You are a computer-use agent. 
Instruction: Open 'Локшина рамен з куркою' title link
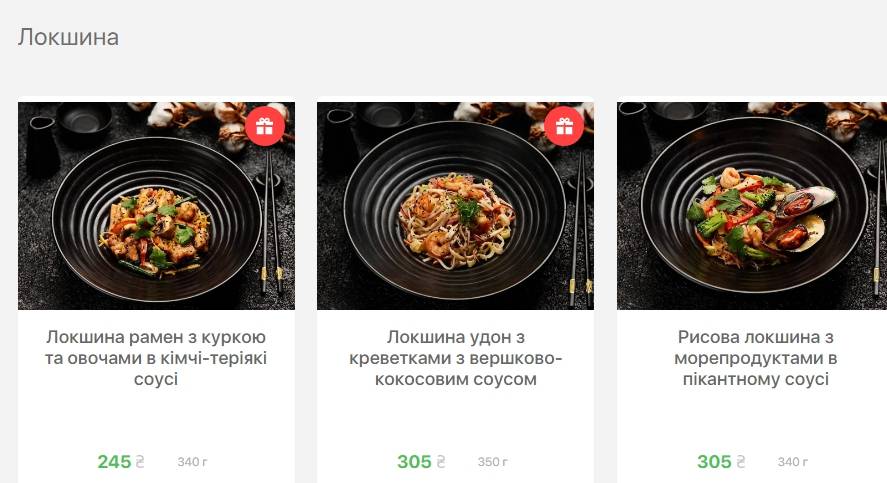[x=156, y=358]
